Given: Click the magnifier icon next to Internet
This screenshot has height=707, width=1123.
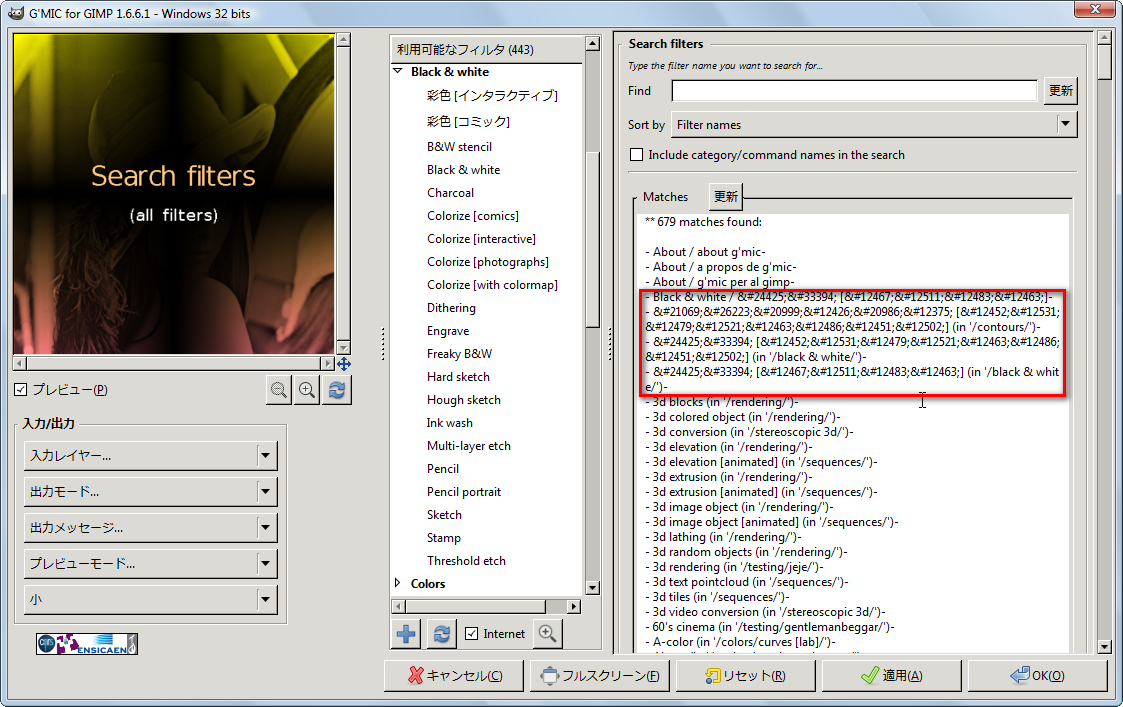Looking at the screenshot, I should (547, 634).
